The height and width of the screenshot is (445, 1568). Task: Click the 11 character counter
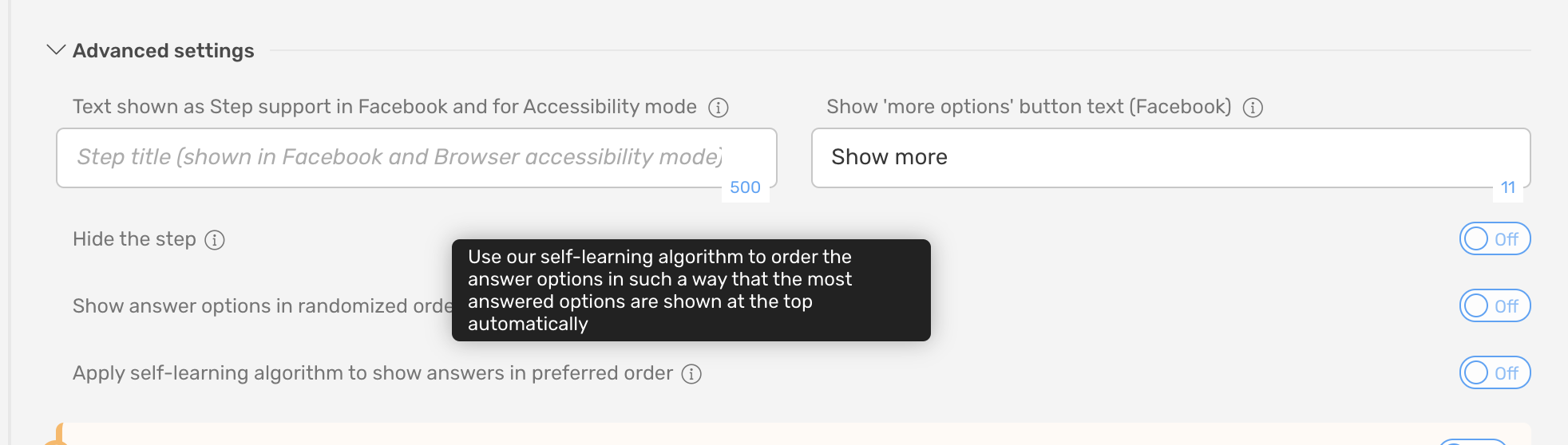(1508, 187)
